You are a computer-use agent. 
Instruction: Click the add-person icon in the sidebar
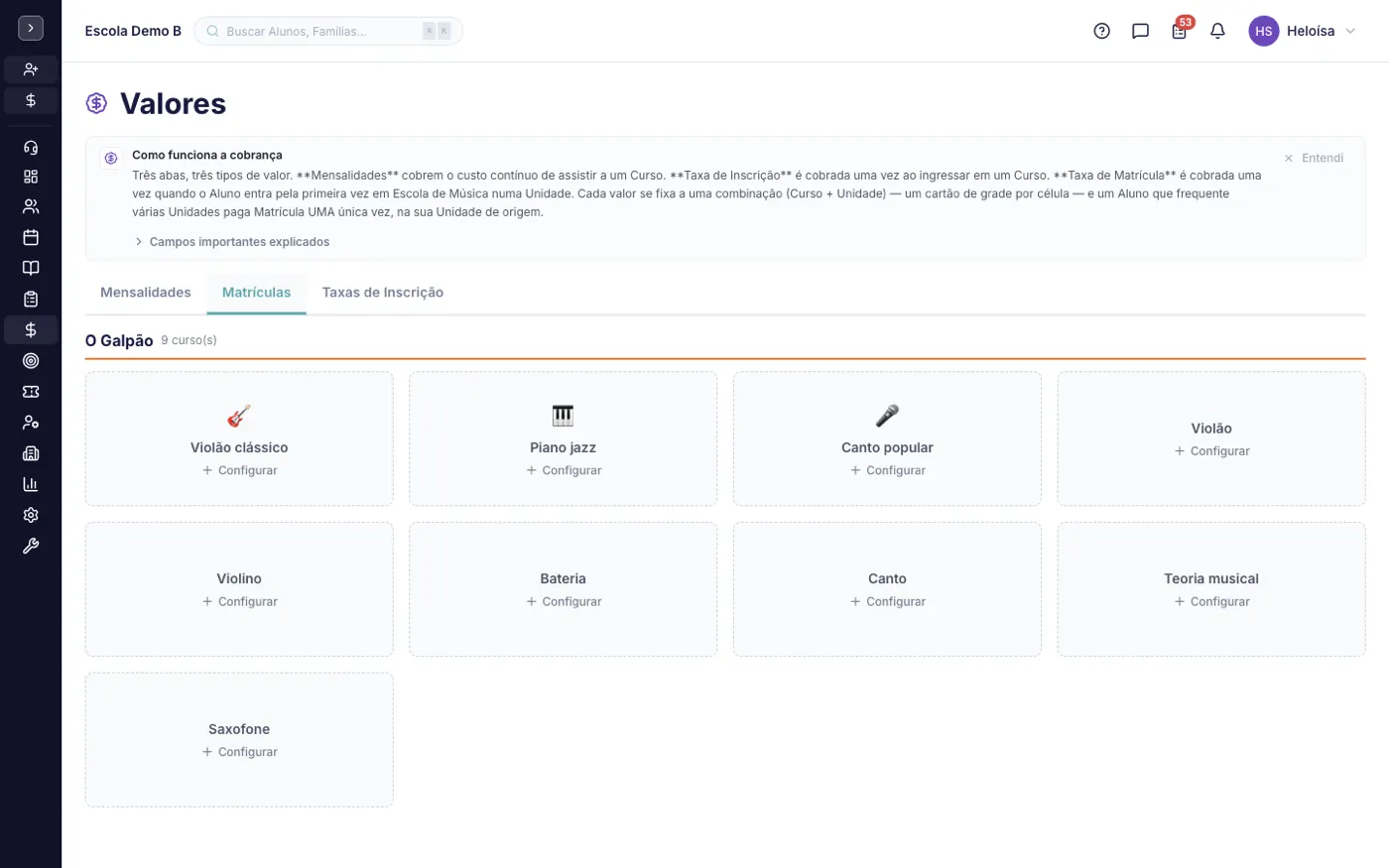[31, 69]
